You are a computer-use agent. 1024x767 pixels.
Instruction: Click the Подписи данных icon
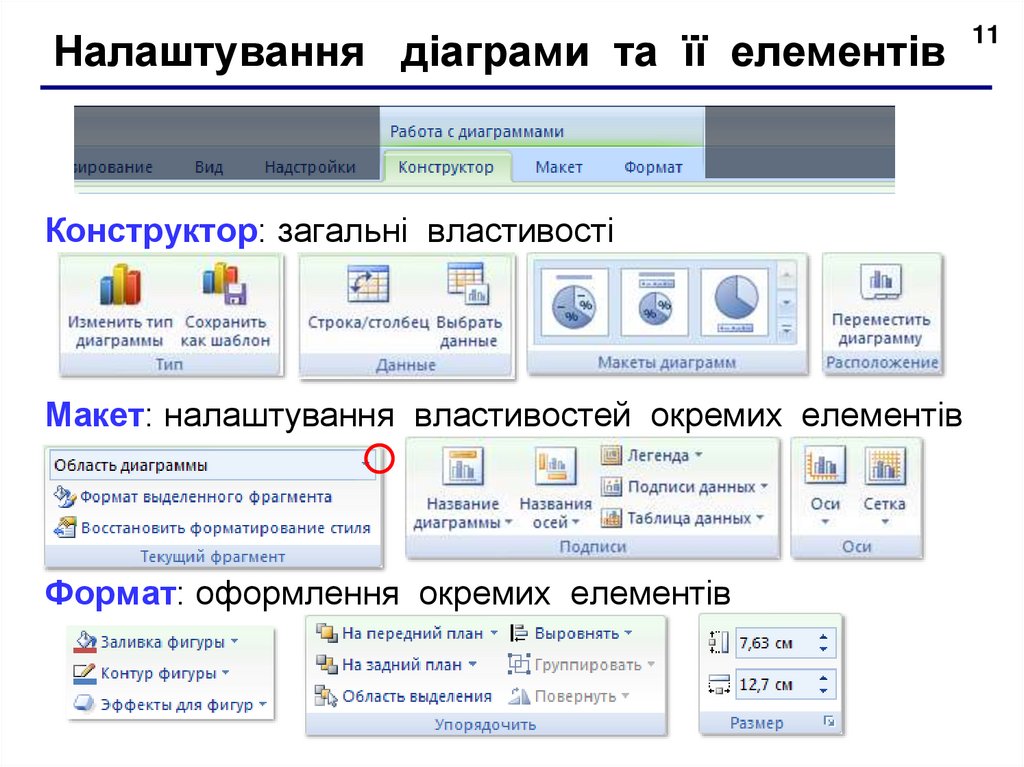click(611, 486)
